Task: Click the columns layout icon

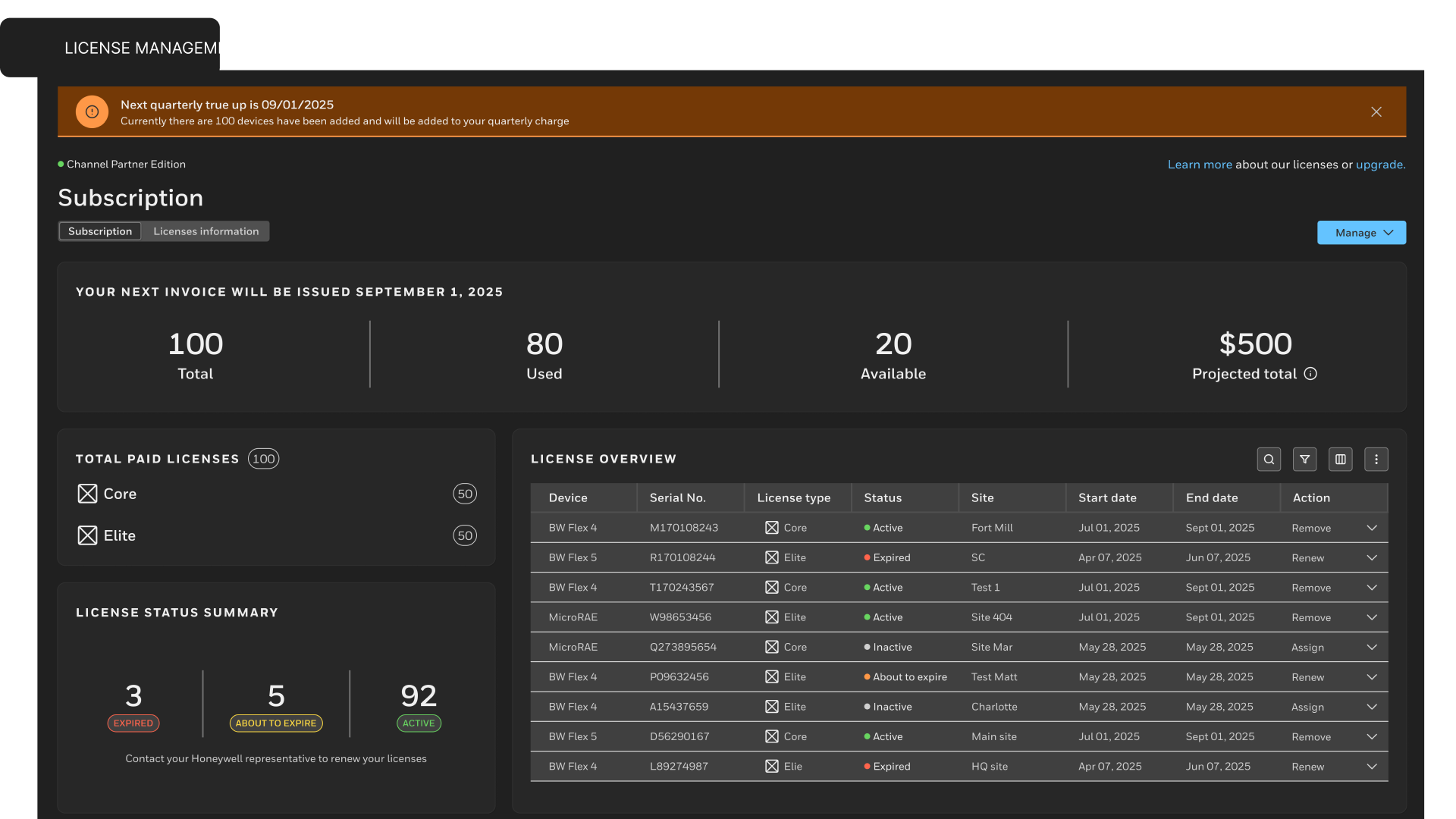Action: pos(1340,459)
